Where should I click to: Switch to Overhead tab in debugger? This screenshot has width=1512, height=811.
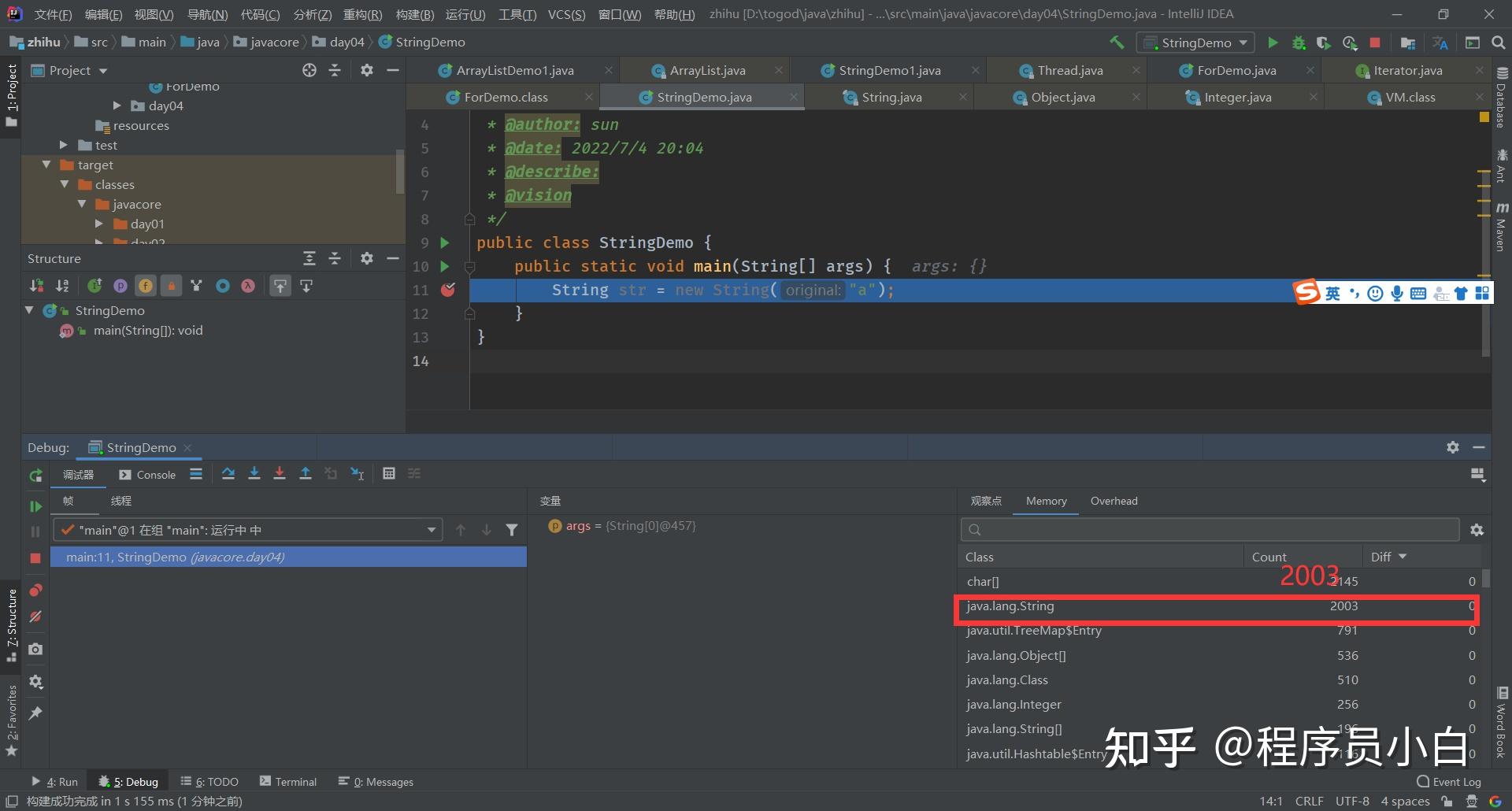point(1114,501)
